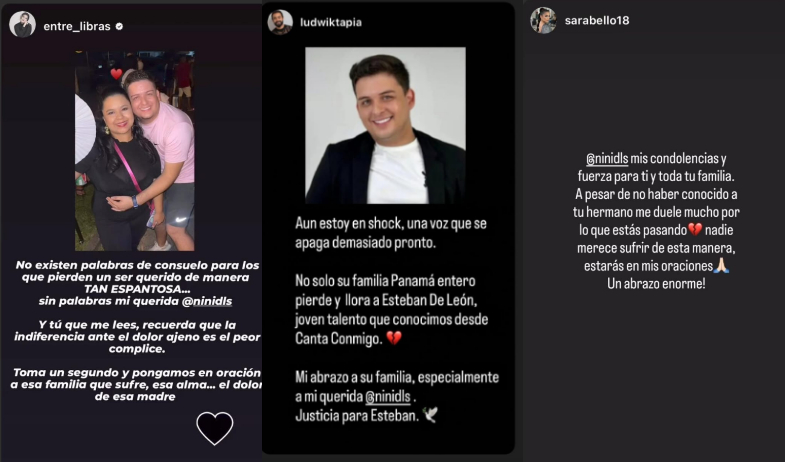Image resolution: width=785 pixels, height=462 pixels.
Task: Click the ludwiktapia username
Action: (x=330, y=22)
